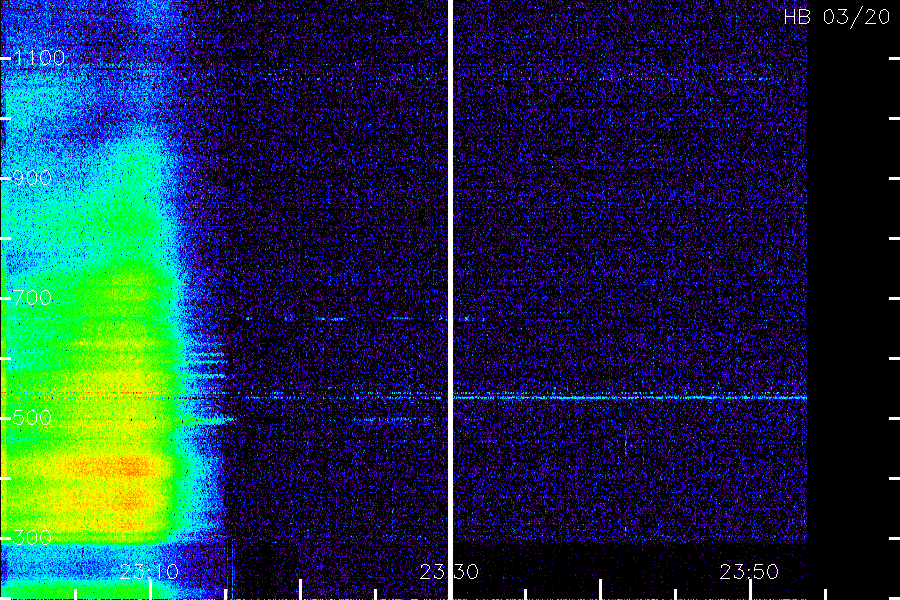Click the 23:30 time label
This screenshot has width=900, height=600.
tap(449, 572)
